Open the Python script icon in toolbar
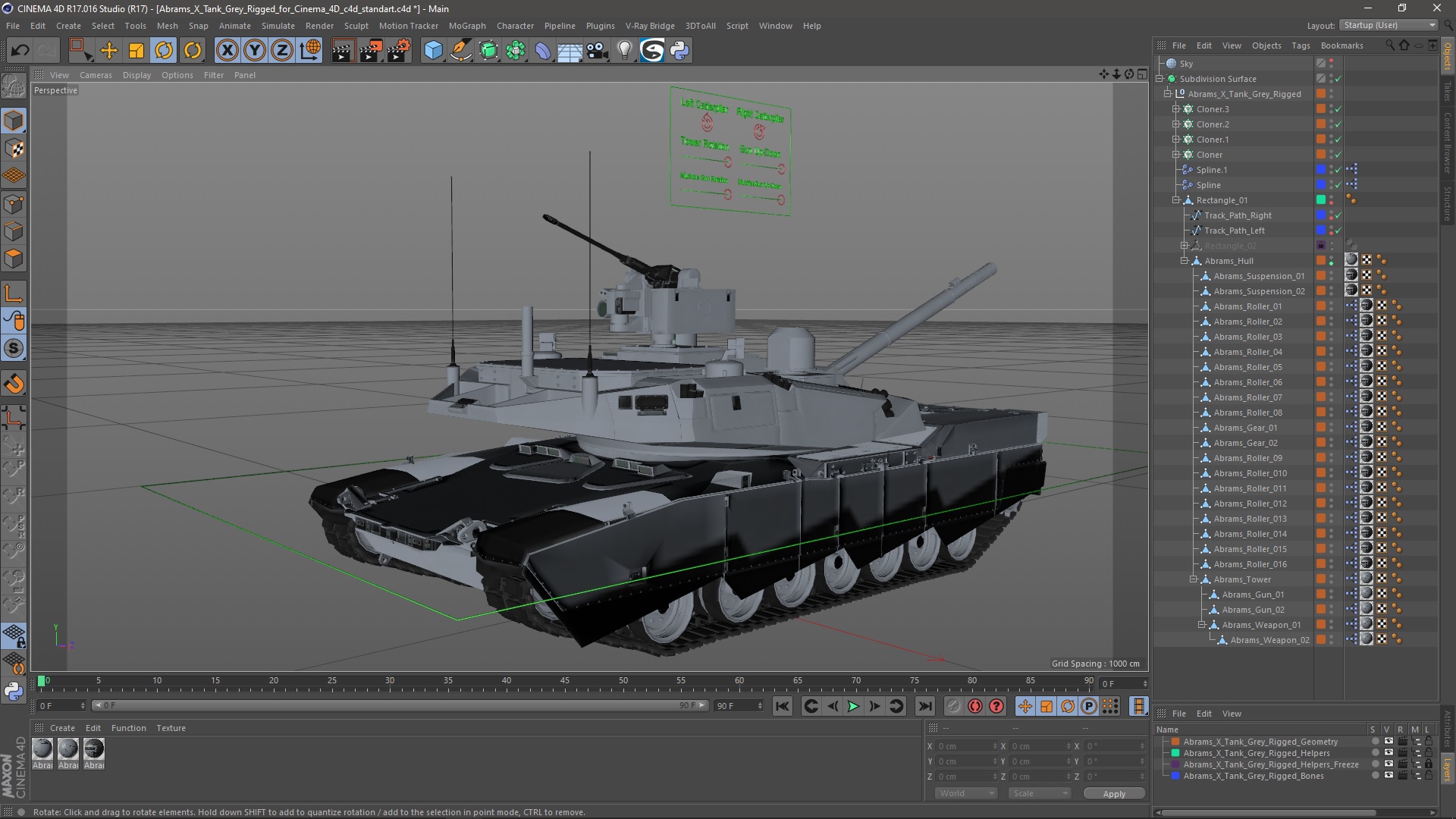 [679, 51]
